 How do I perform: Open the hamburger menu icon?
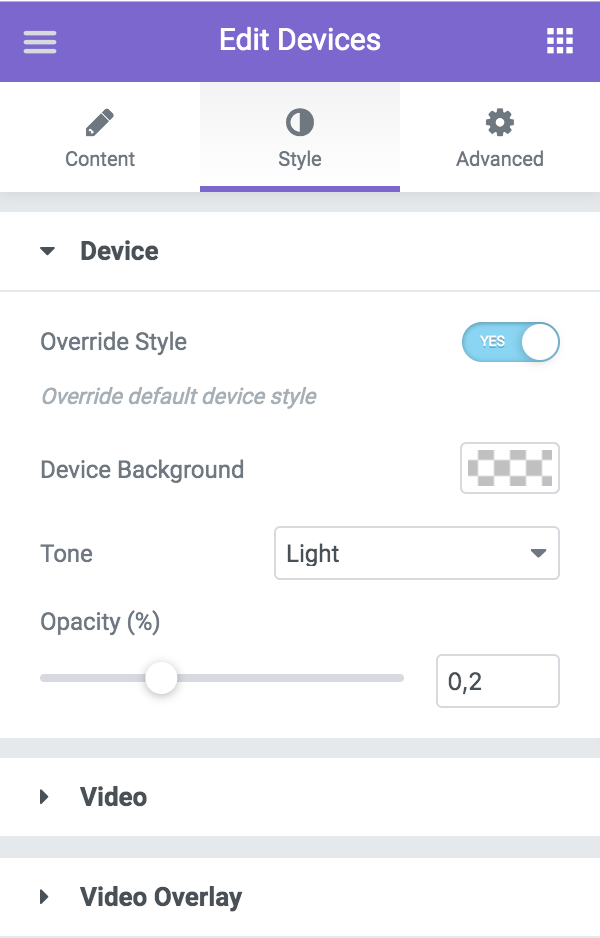40,42
